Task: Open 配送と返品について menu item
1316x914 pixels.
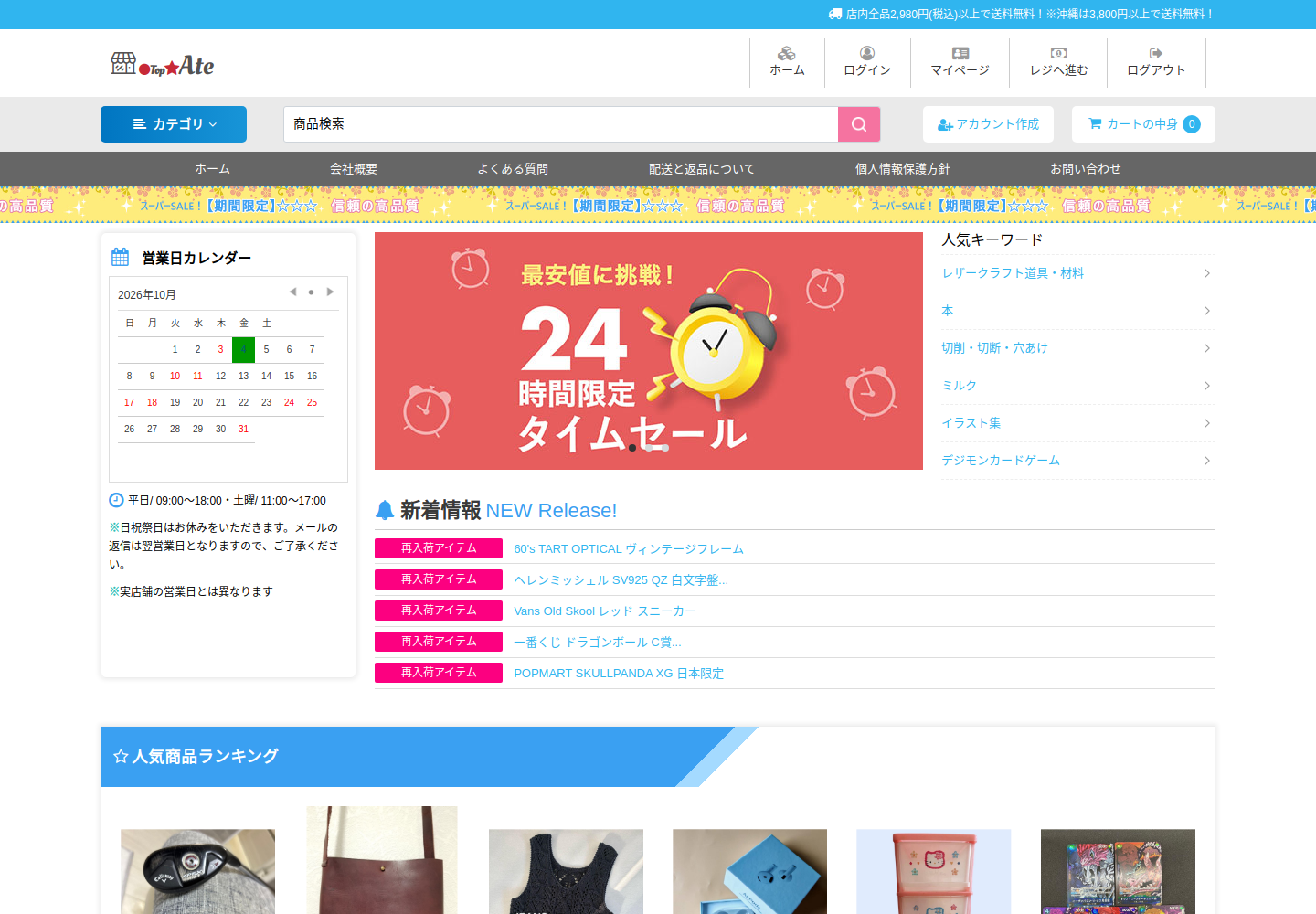Action: tap(702, 169)
